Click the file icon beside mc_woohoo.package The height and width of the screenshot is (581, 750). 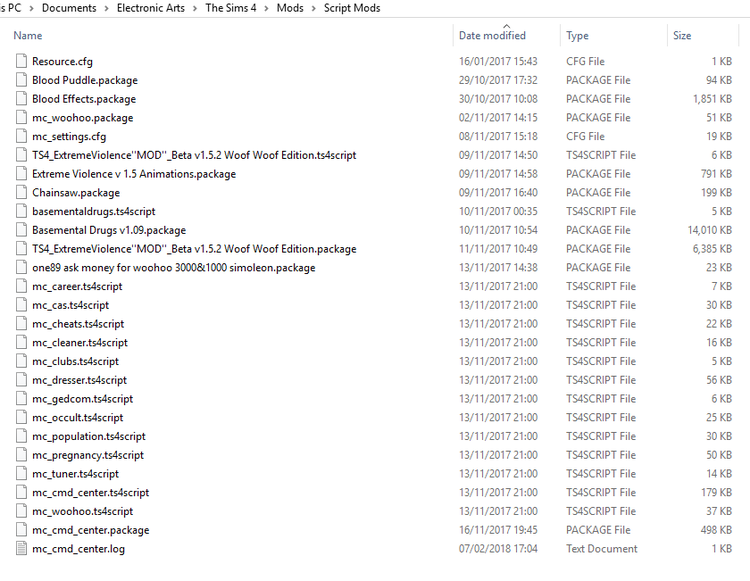pos(21,117)
